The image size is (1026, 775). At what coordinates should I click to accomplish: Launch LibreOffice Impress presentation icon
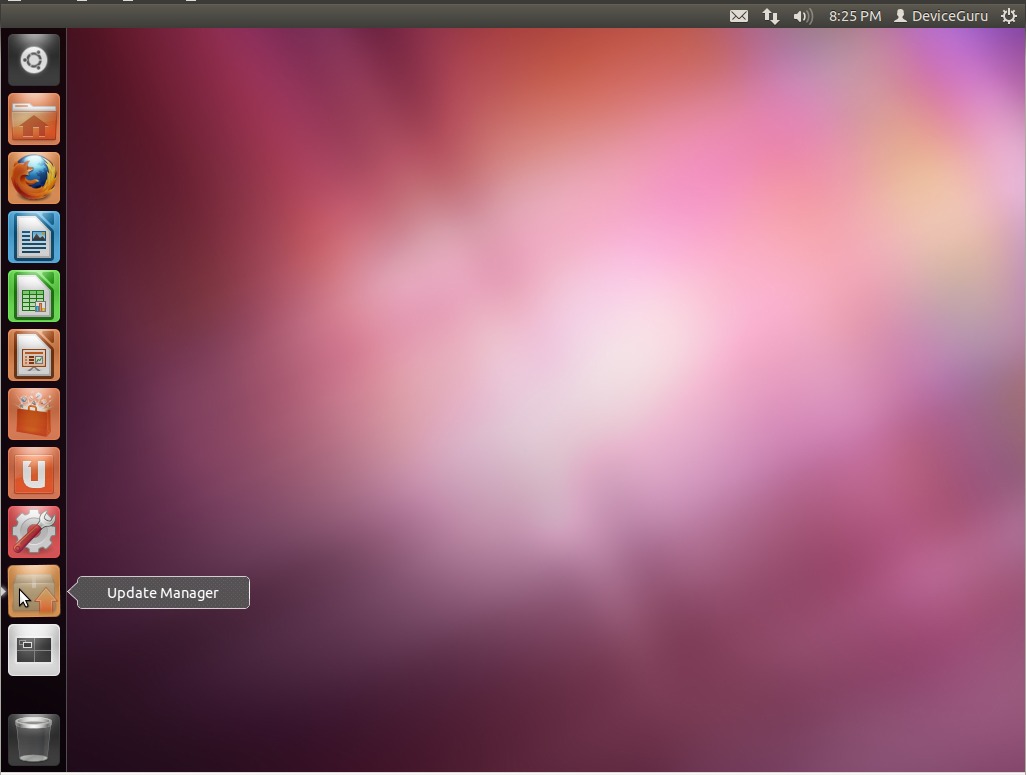(34, 355)
